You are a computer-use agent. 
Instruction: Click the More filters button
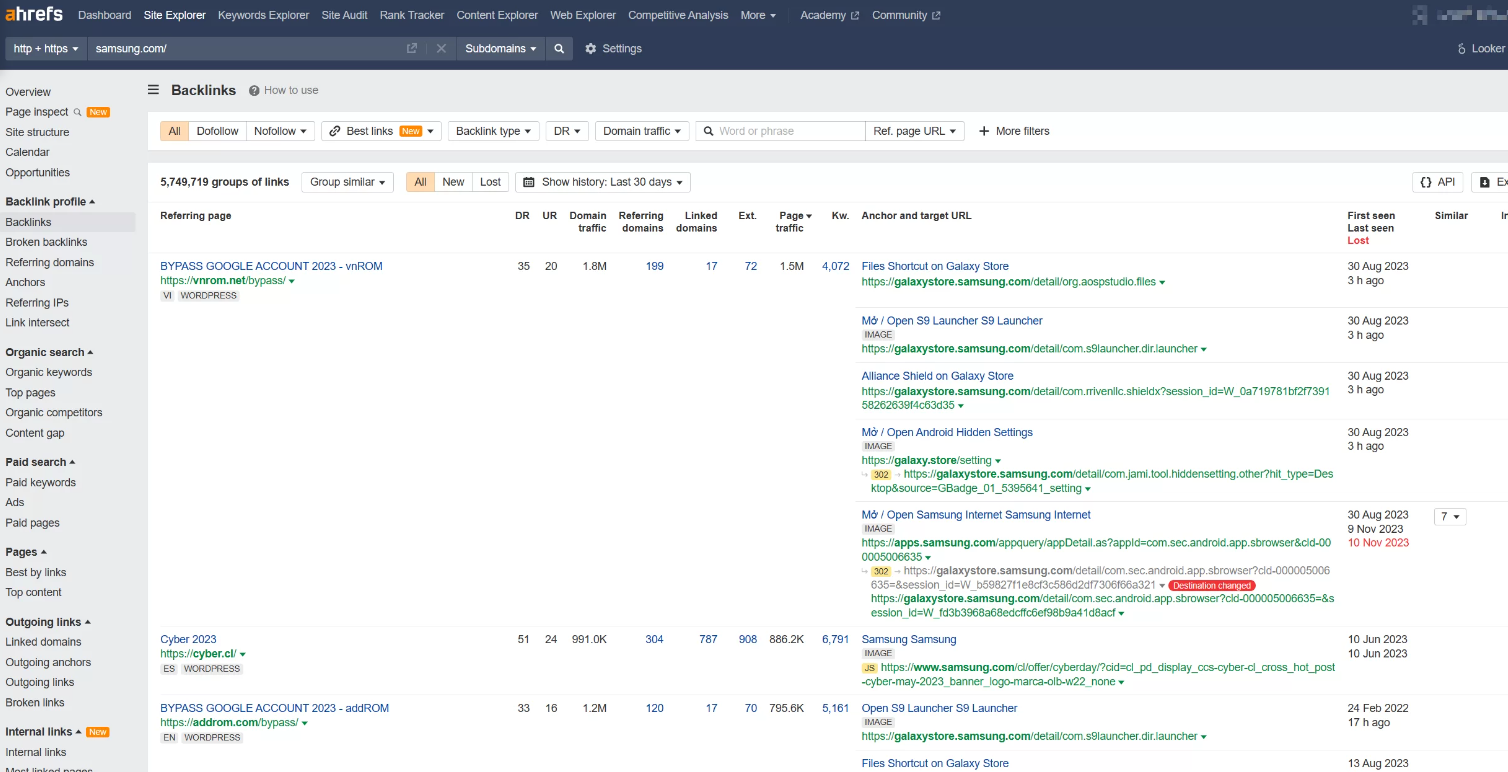pyautogui.click(x=1014, y=131)
